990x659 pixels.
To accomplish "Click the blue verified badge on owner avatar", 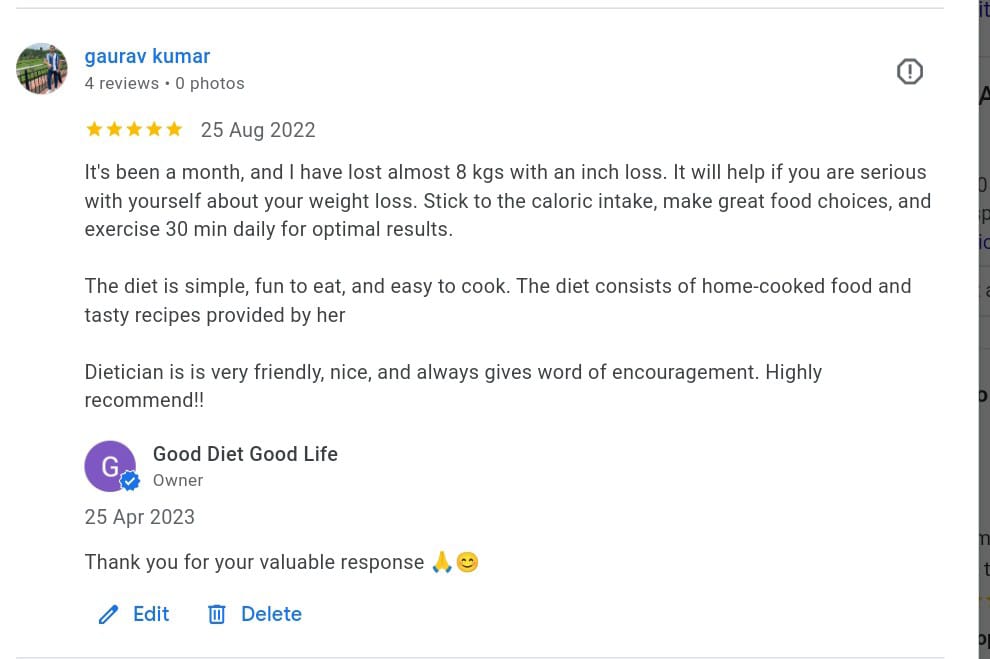I will (x=130, y=482).
